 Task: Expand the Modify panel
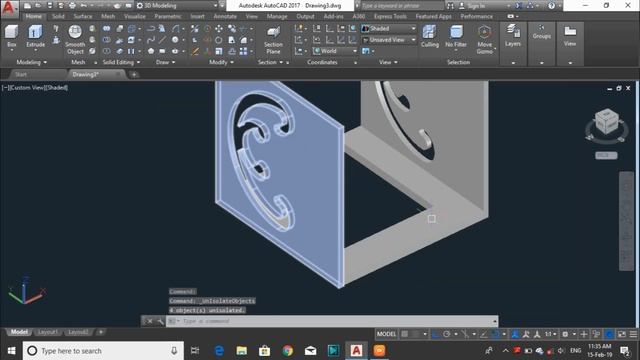[221, 62]
